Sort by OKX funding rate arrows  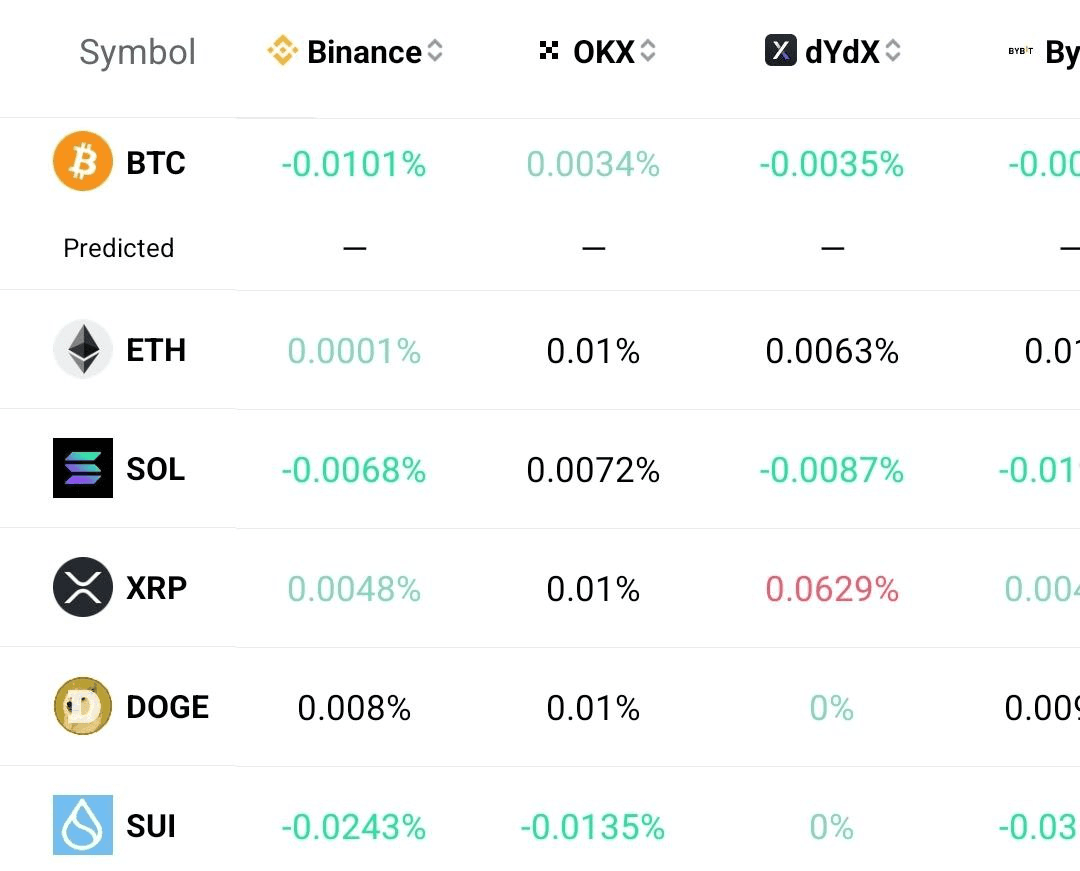(648, 51)
